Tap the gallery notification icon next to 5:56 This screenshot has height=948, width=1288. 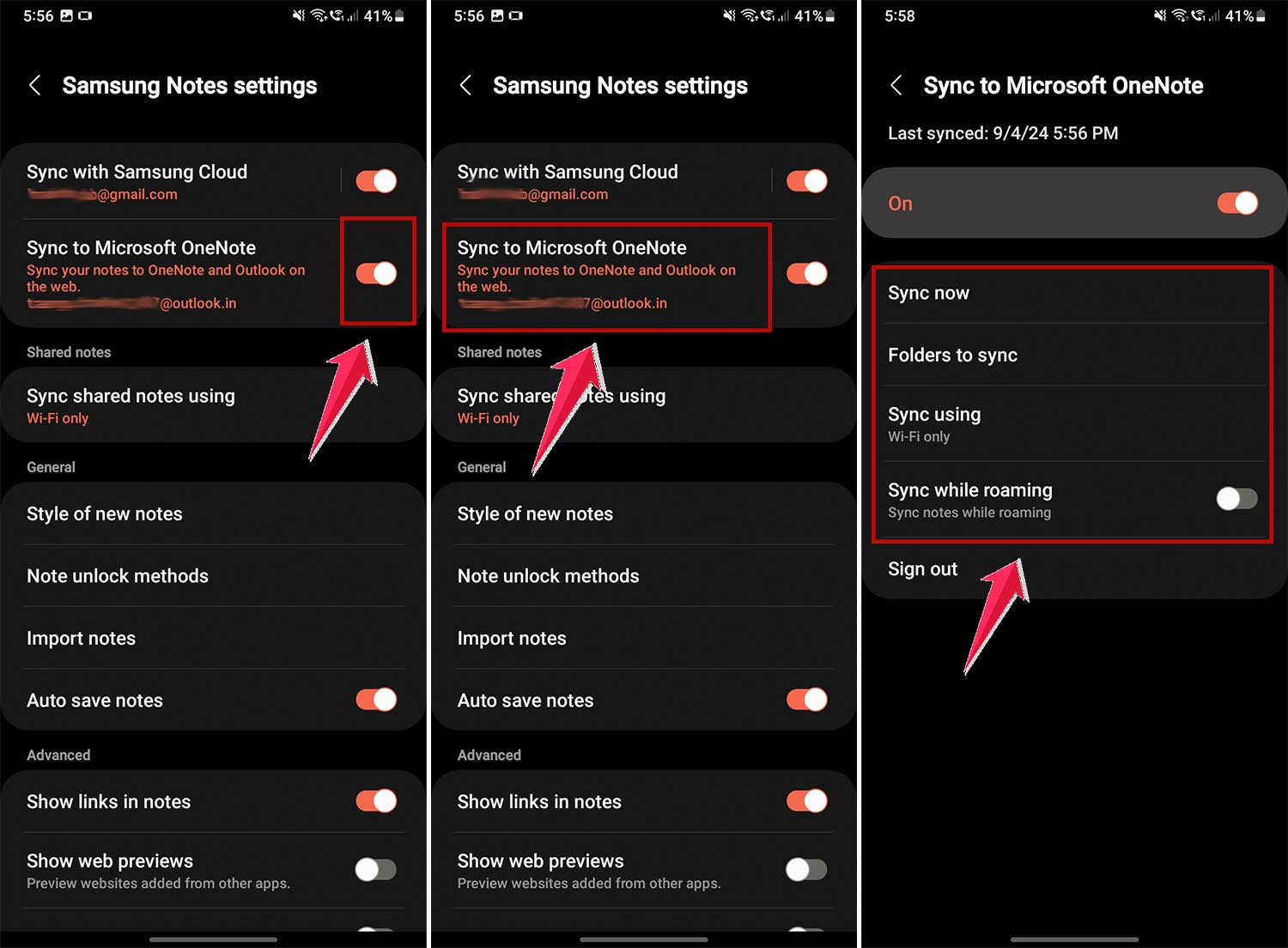click(x=66, y=15)
